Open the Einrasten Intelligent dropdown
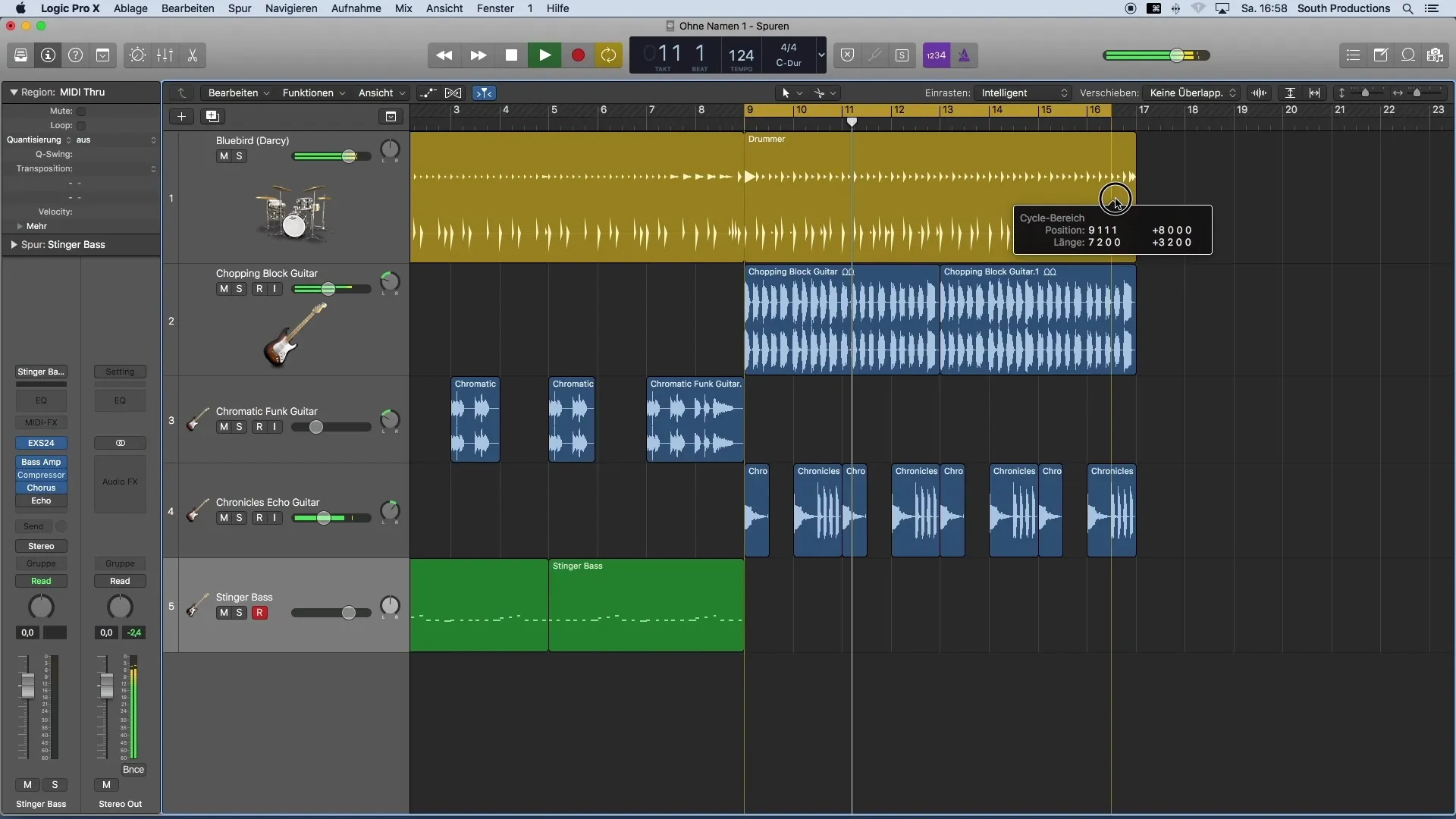 [1022, 93]
